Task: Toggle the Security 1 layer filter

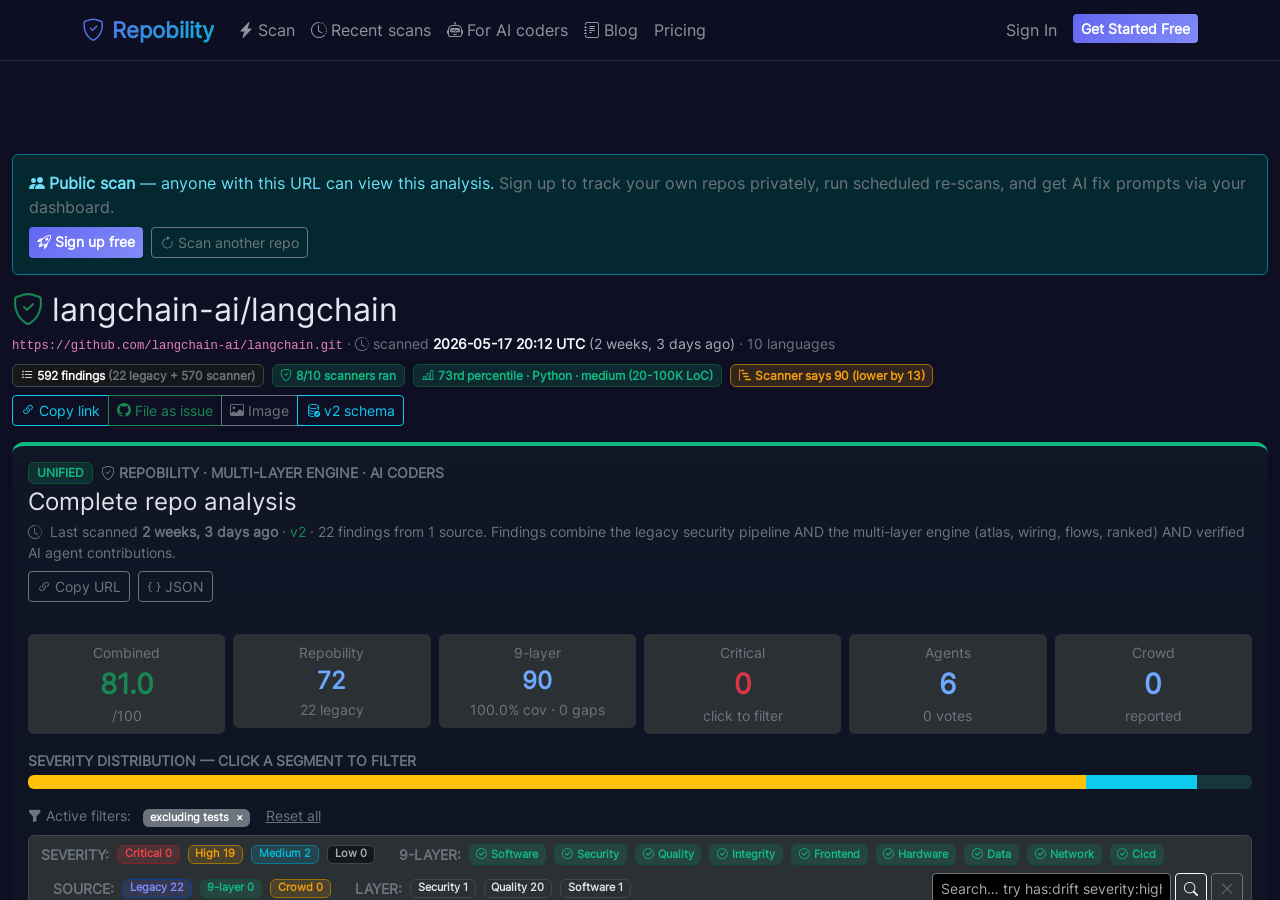Action: [443, 887]
